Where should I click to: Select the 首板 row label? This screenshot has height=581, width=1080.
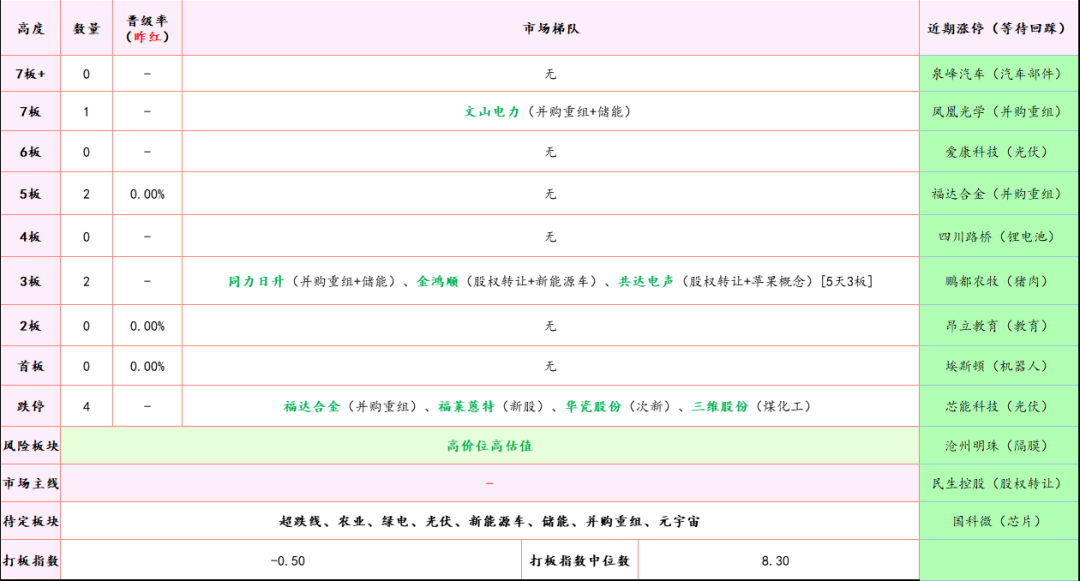30,366
